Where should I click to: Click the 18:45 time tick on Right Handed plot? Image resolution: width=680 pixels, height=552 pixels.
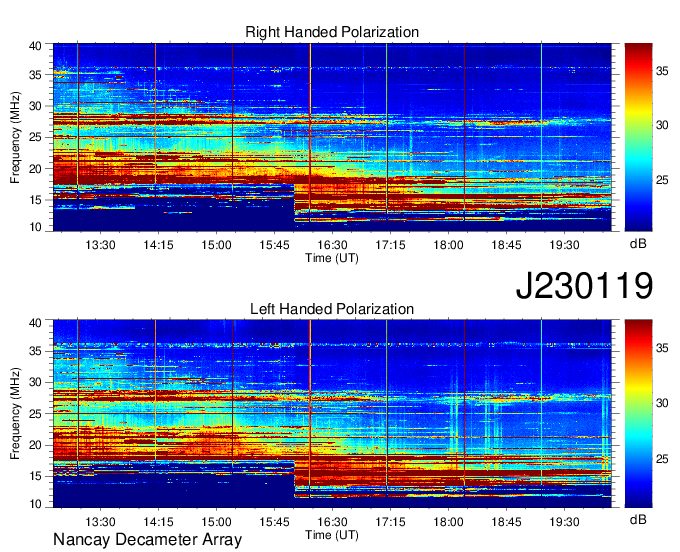tap(507, 245)
